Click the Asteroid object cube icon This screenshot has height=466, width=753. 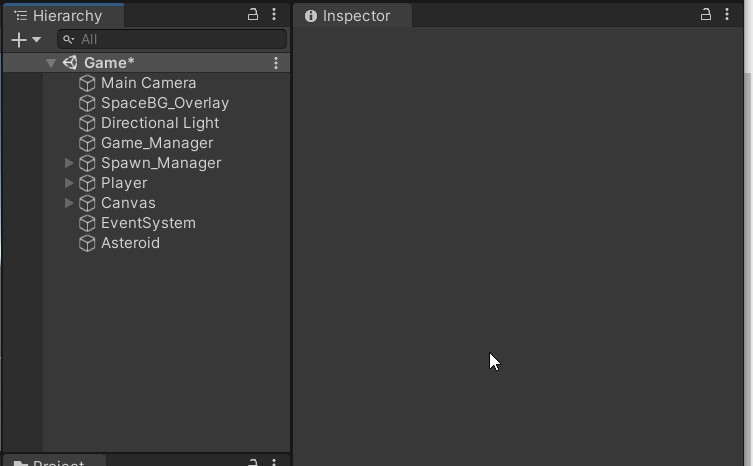pyautogui.click(x=87, y=243)
